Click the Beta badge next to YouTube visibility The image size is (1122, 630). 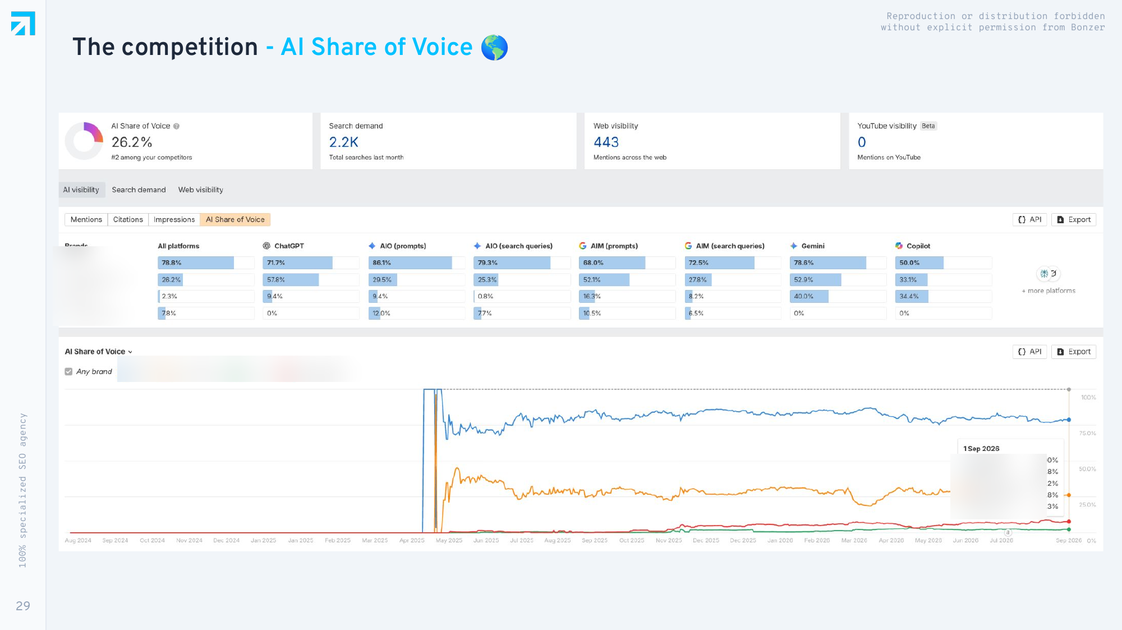928,126
